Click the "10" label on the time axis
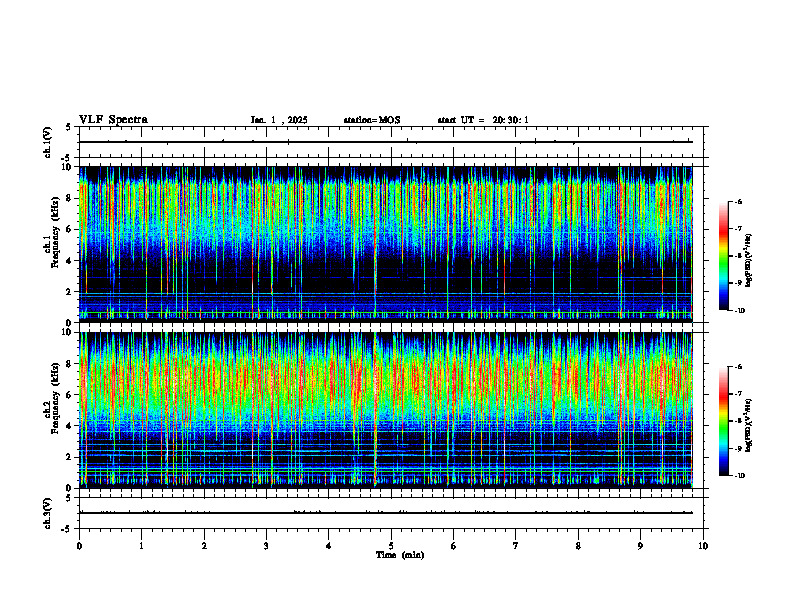Image resolution: width=792 pixels, height=612 pixels. (x=703, y=546)
